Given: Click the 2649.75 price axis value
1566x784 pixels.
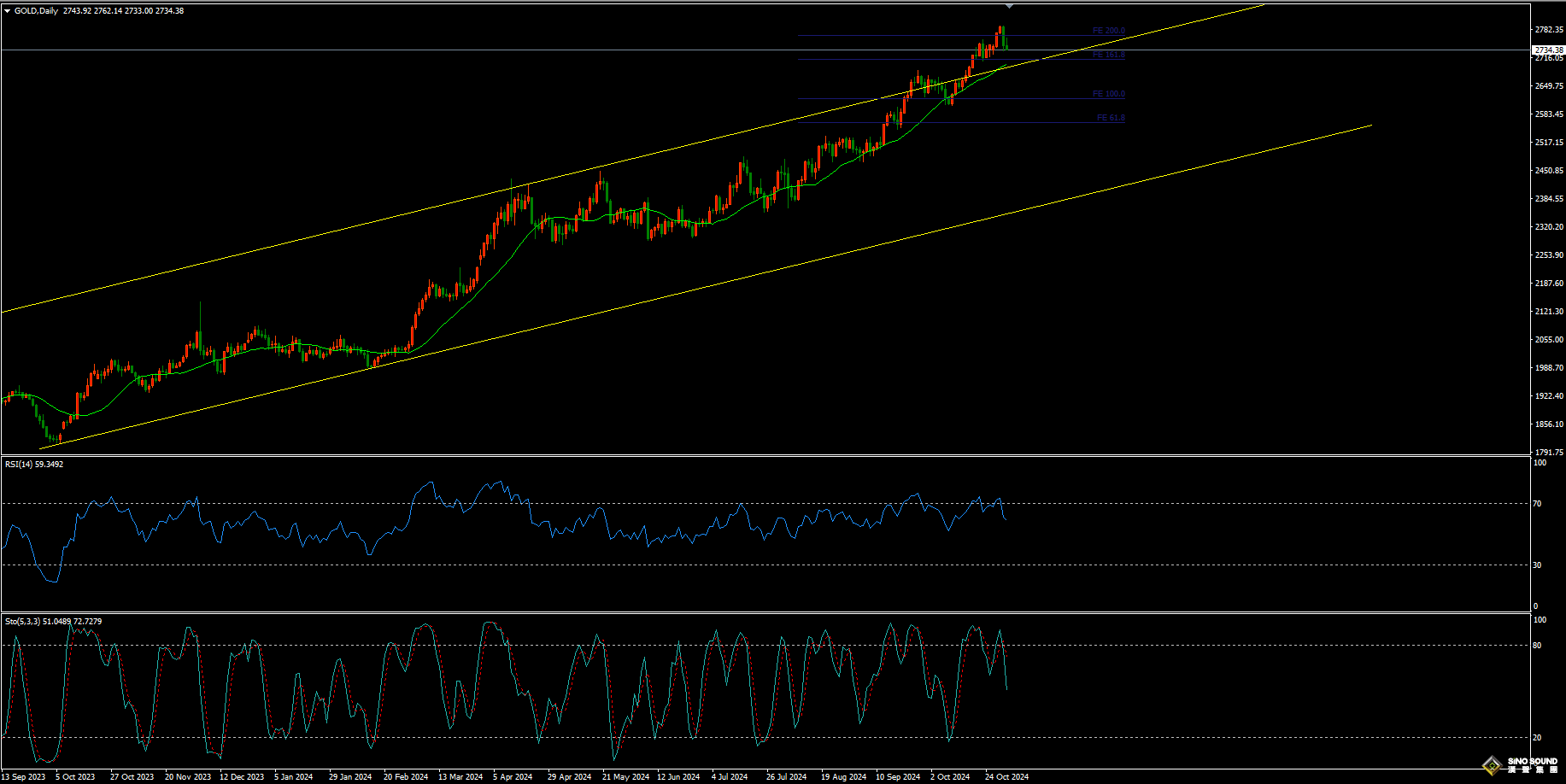Looking at the screenshot, I should (1549, 86).
